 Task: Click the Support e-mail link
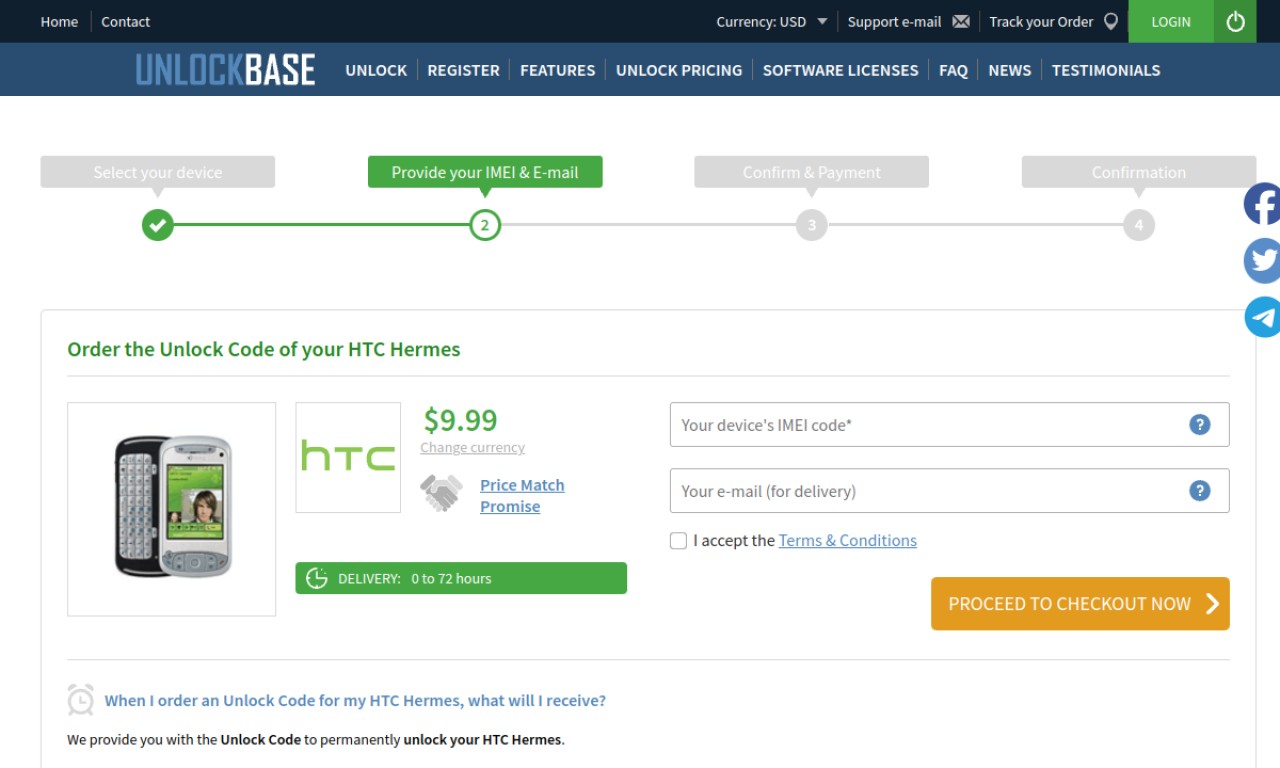click(x=894, y=21)
